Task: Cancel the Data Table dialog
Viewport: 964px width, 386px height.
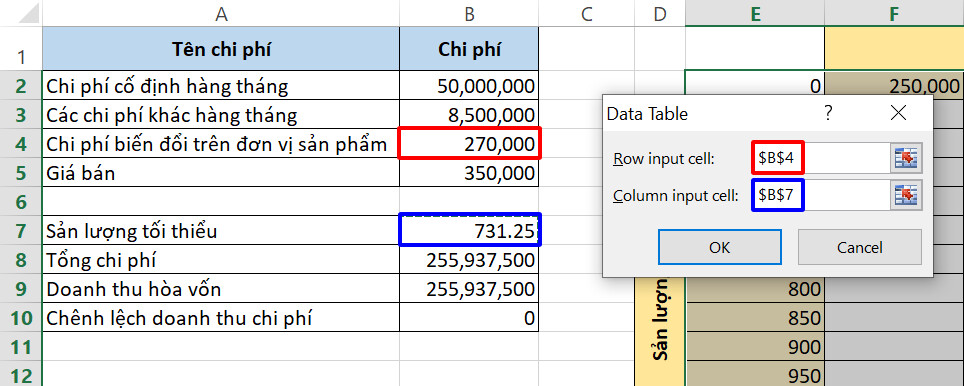Action: tap(859, 247)
